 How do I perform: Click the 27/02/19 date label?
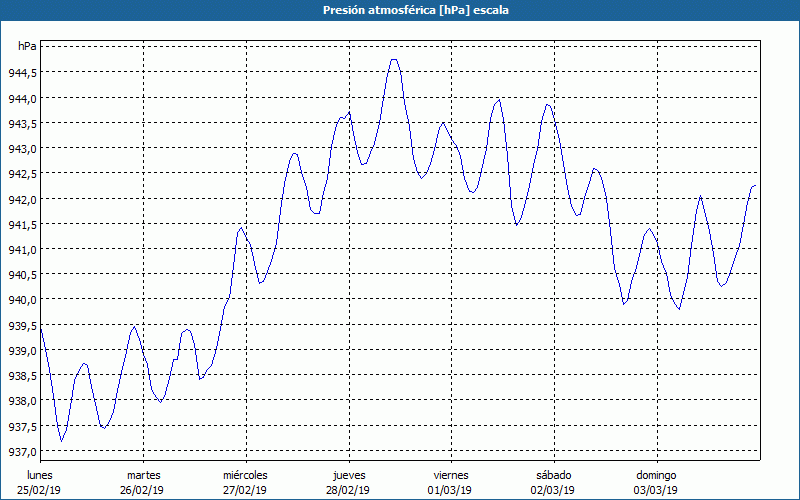pyautogui.click(x=245, y=490)
